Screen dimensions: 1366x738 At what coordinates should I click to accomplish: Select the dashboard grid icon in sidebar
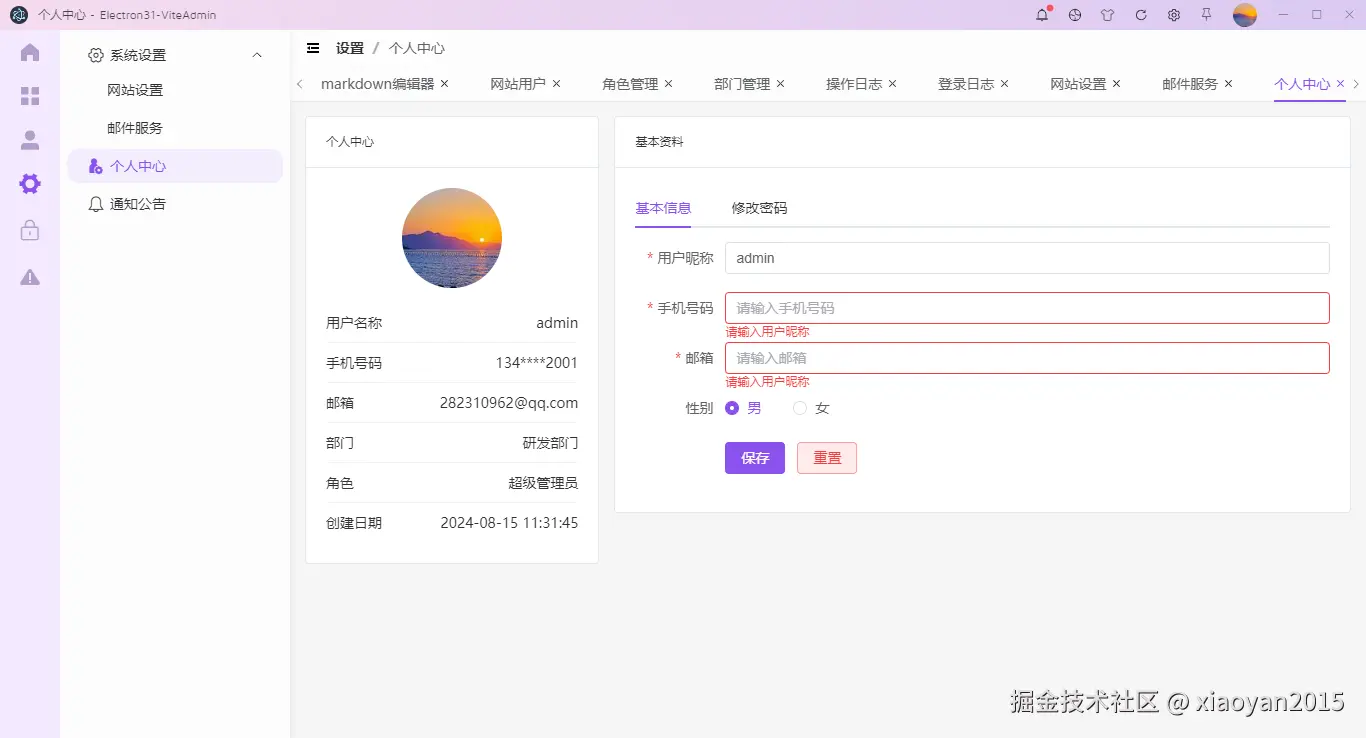point(29,95)
